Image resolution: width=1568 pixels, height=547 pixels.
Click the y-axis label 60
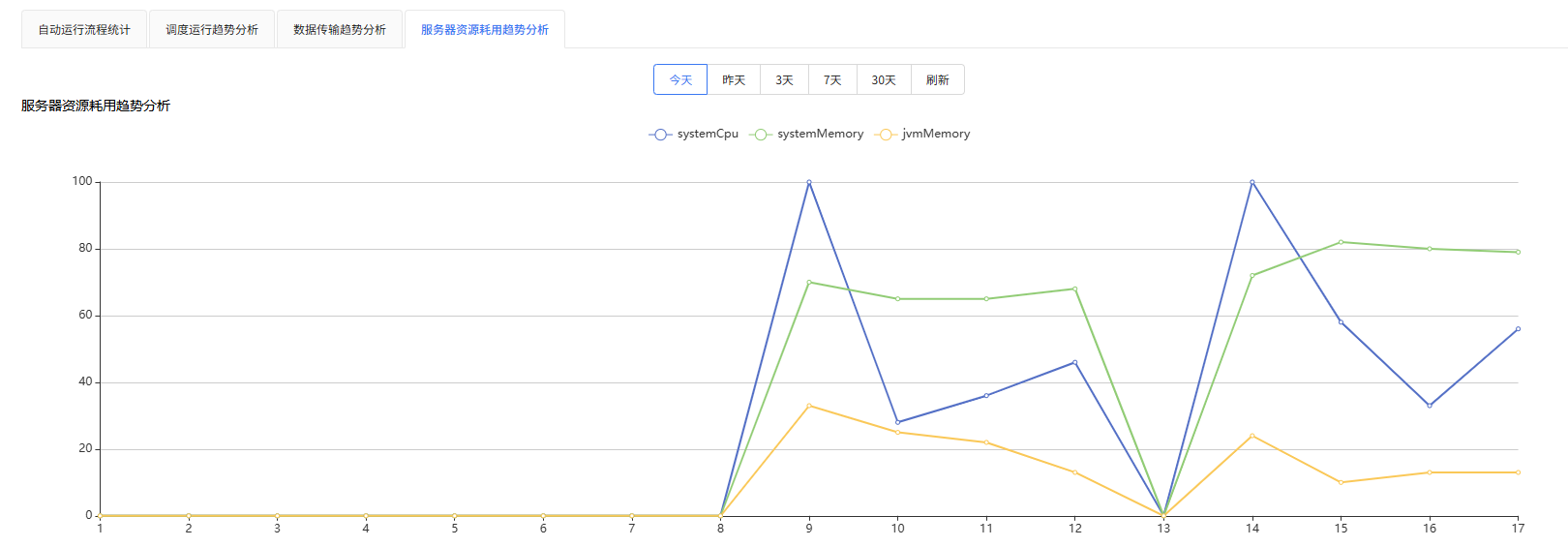(85, 315)
